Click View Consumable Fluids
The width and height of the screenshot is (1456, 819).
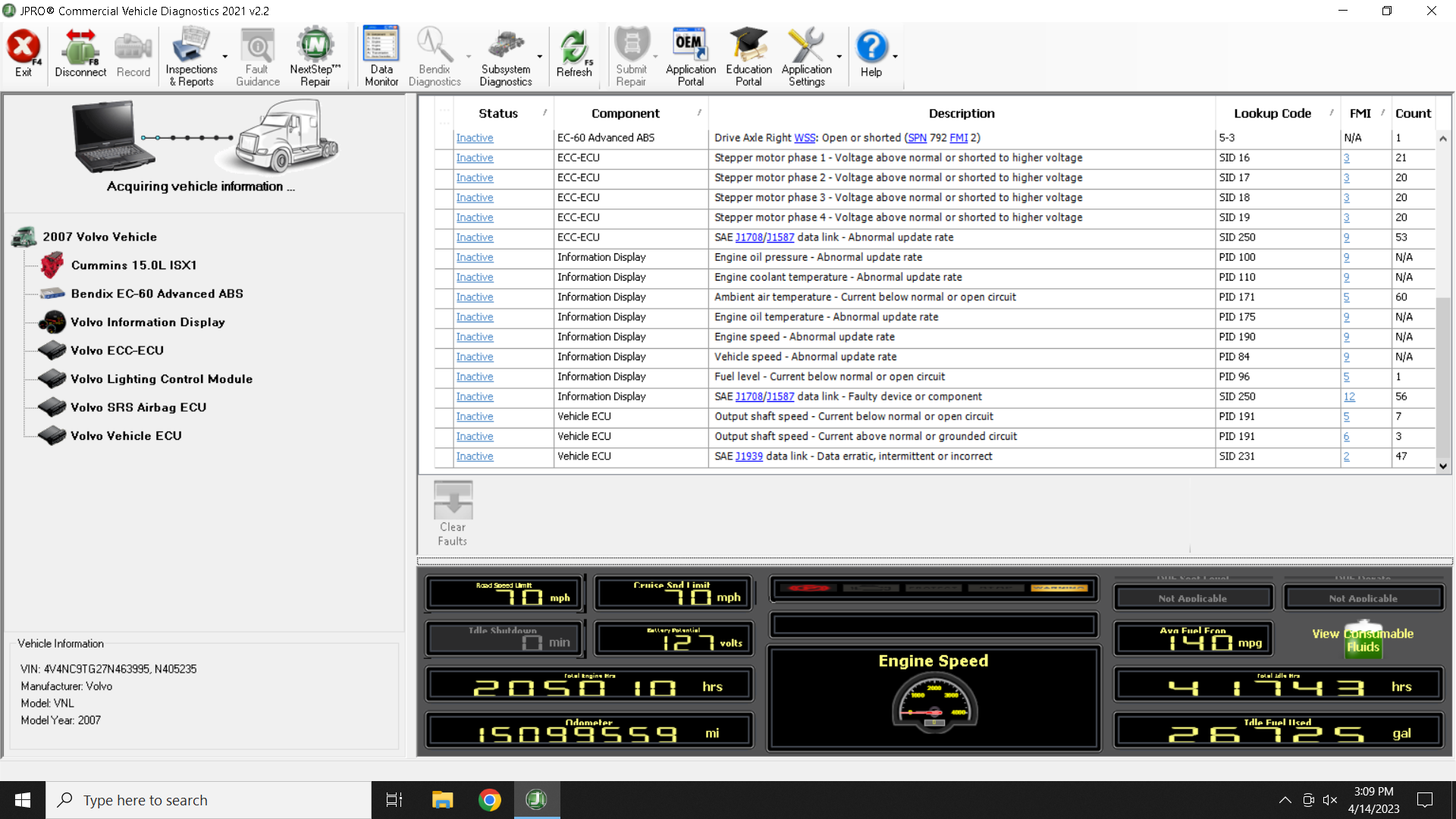tap(1363, 640)
